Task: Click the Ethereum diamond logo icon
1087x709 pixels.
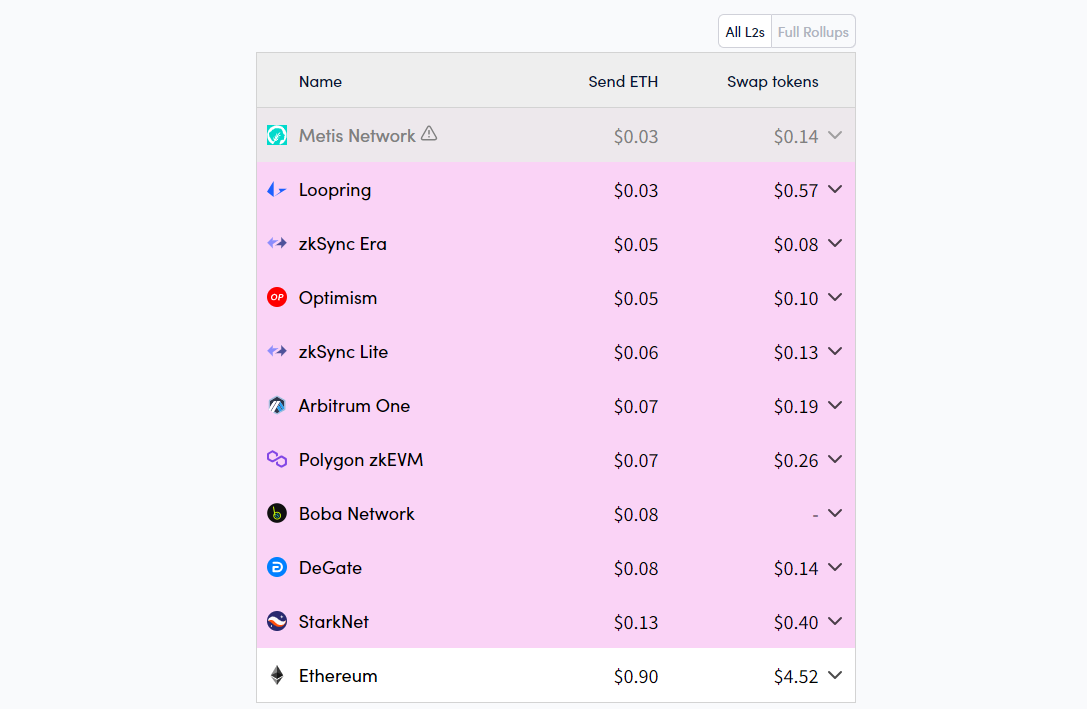Action: pos(277,675)
